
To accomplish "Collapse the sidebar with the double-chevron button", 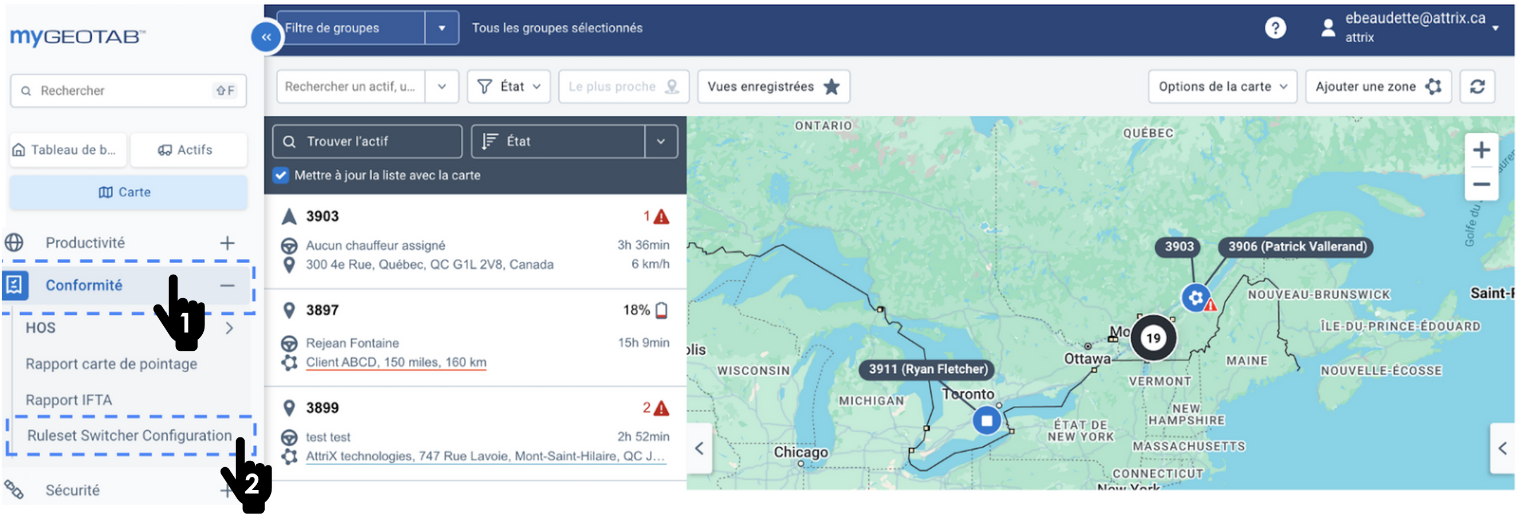I will 266,37.
